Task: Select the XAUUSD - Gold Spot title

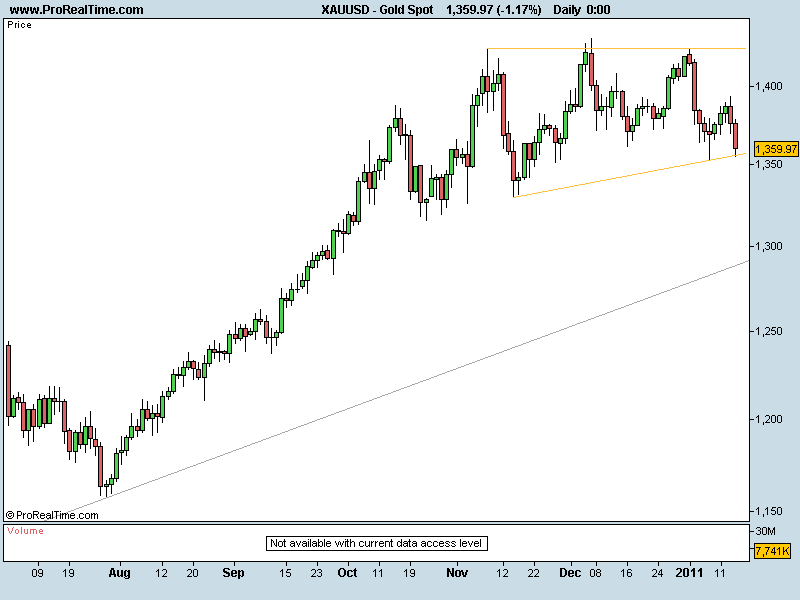Action: point(377,10)
